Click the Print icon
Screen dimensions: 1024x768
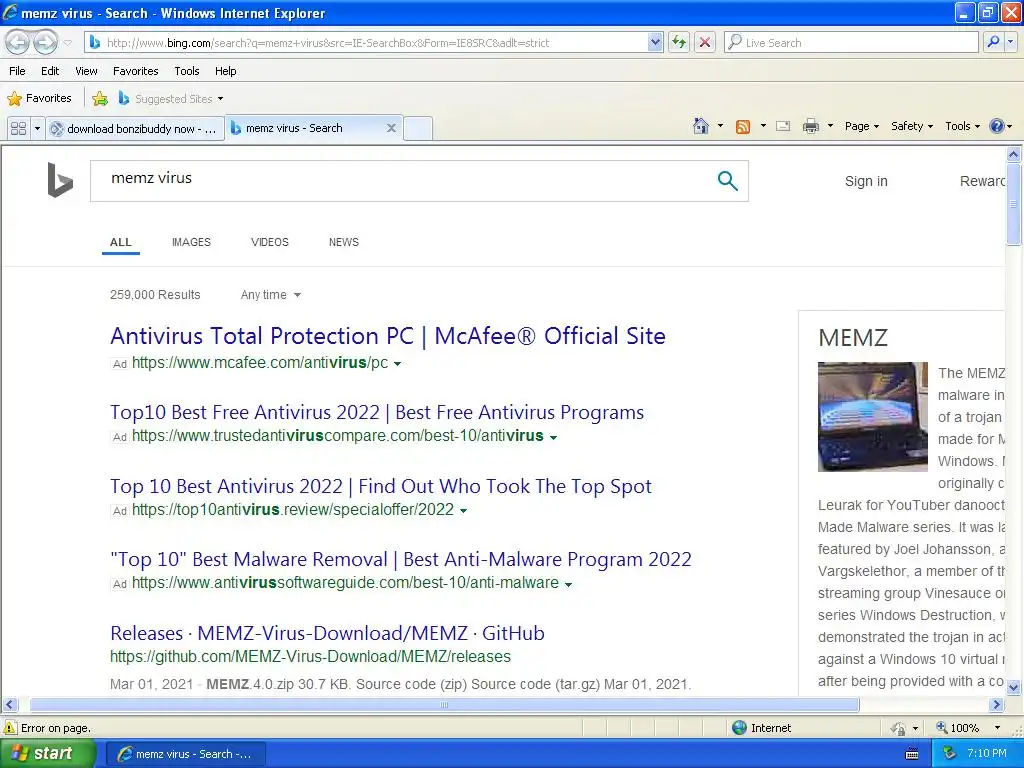[810, 126]
